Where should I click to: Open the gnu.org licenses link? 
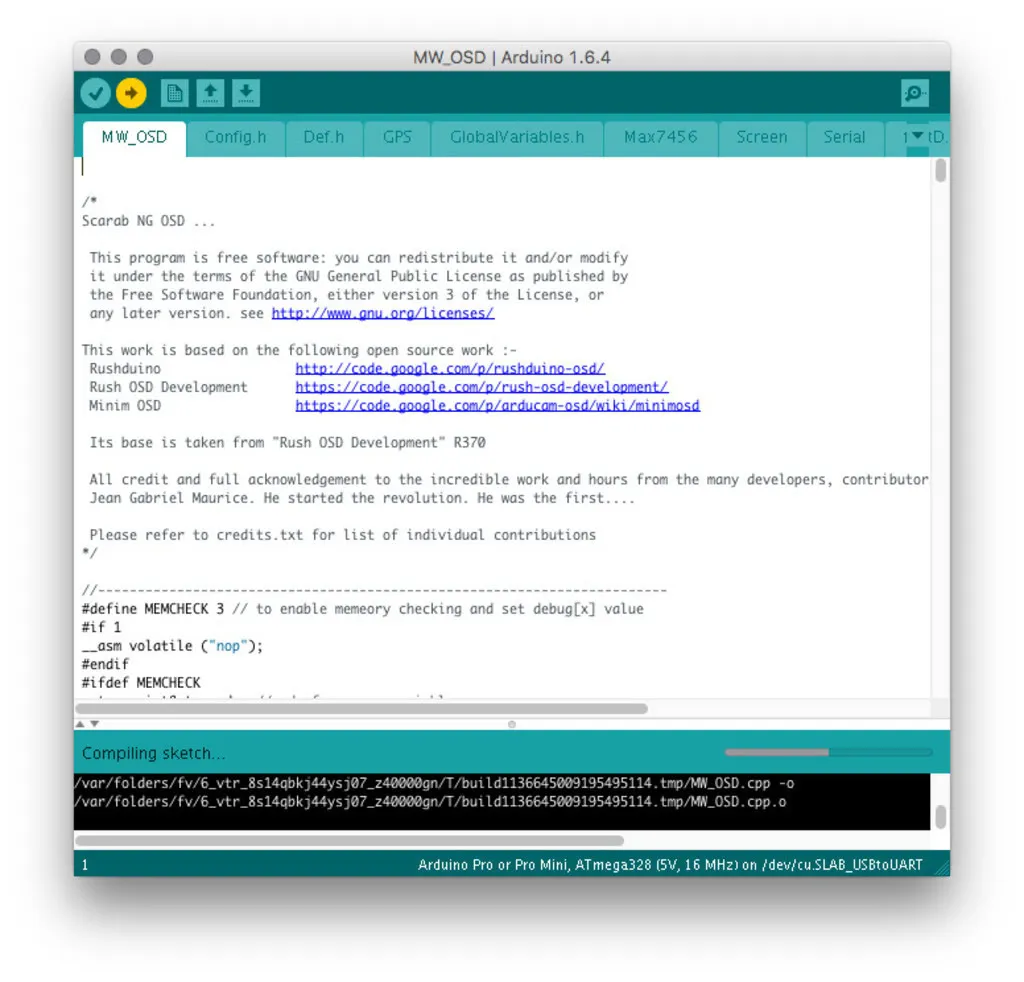click(383, 313)
